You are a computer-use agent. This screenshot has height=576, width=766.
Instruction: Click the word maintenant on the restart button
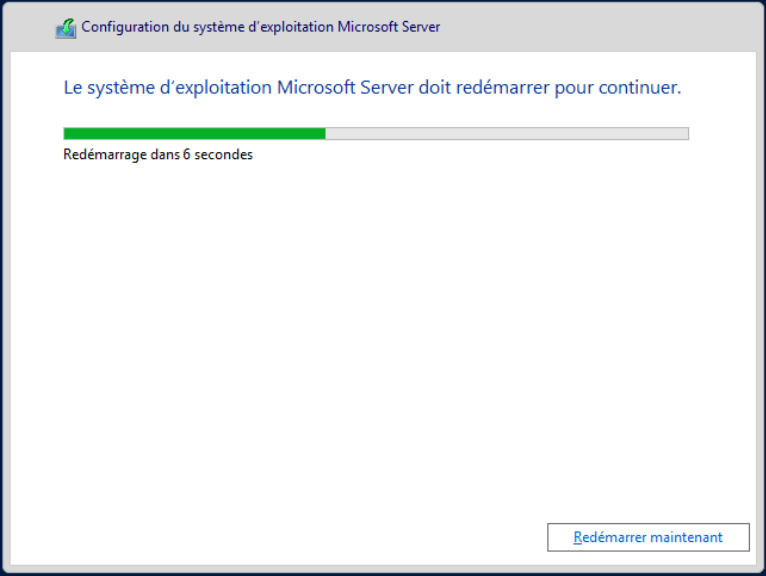686,537
